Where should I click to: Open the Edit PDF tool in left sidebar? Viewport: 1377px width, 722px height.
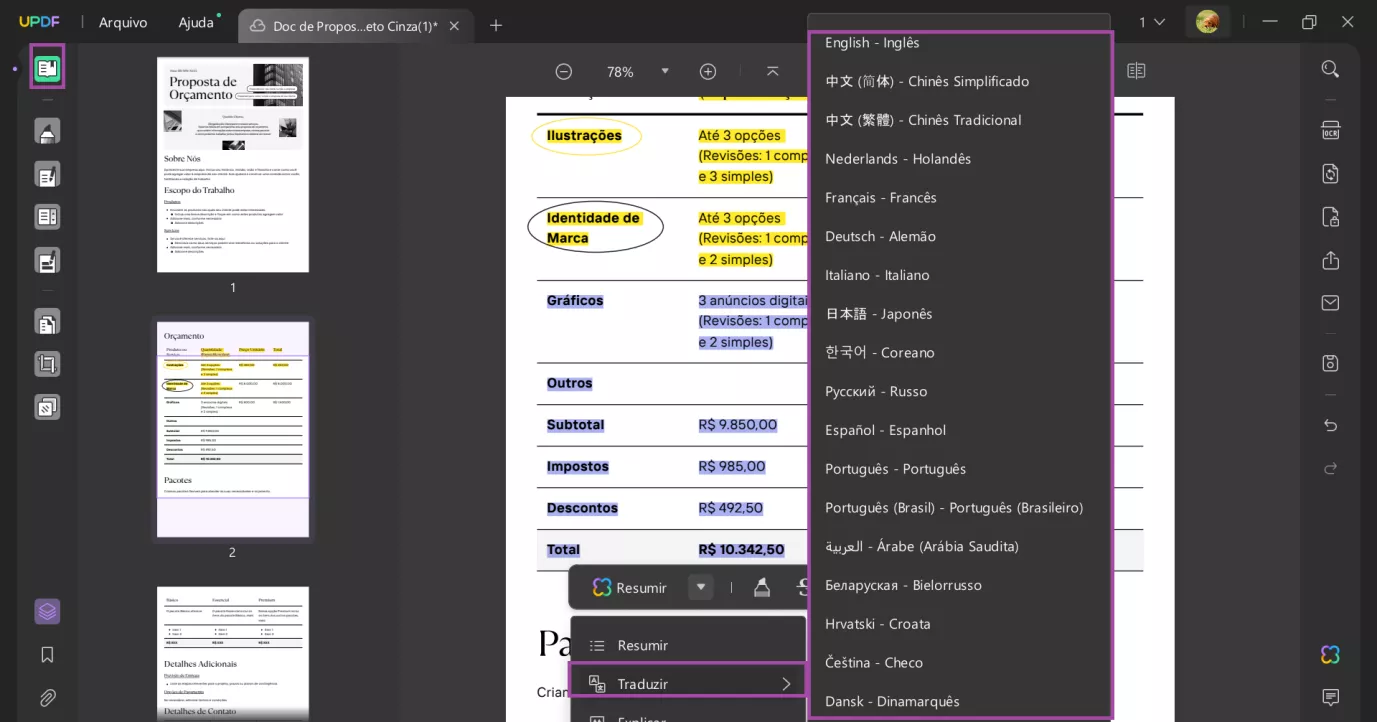[47, 175]
